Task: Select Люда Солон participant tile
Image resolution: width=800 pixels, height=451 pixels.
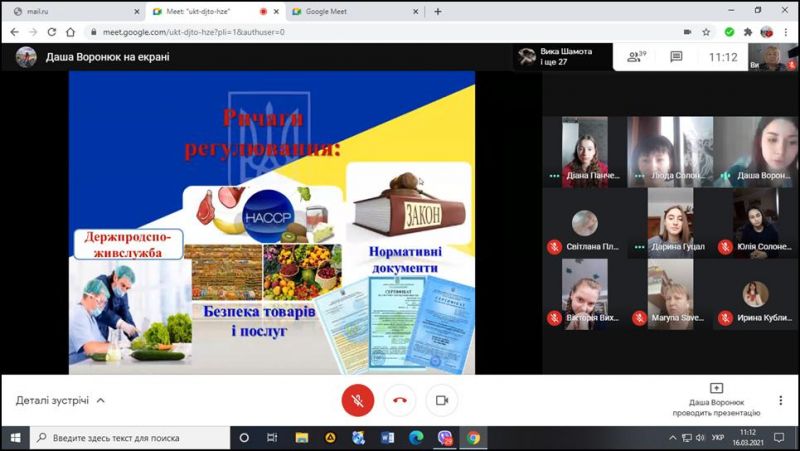Action: click(x=670, y=152)
